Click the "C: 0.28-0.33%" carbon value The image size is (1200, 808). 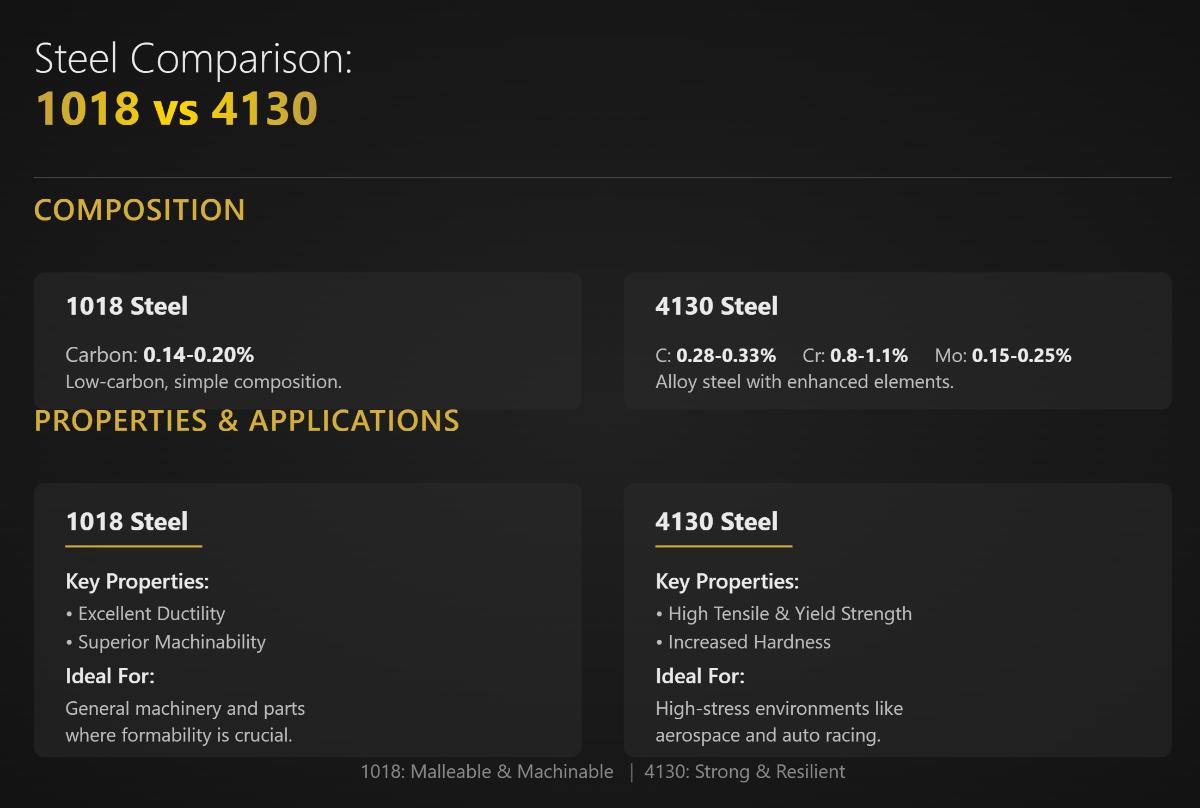715,356
